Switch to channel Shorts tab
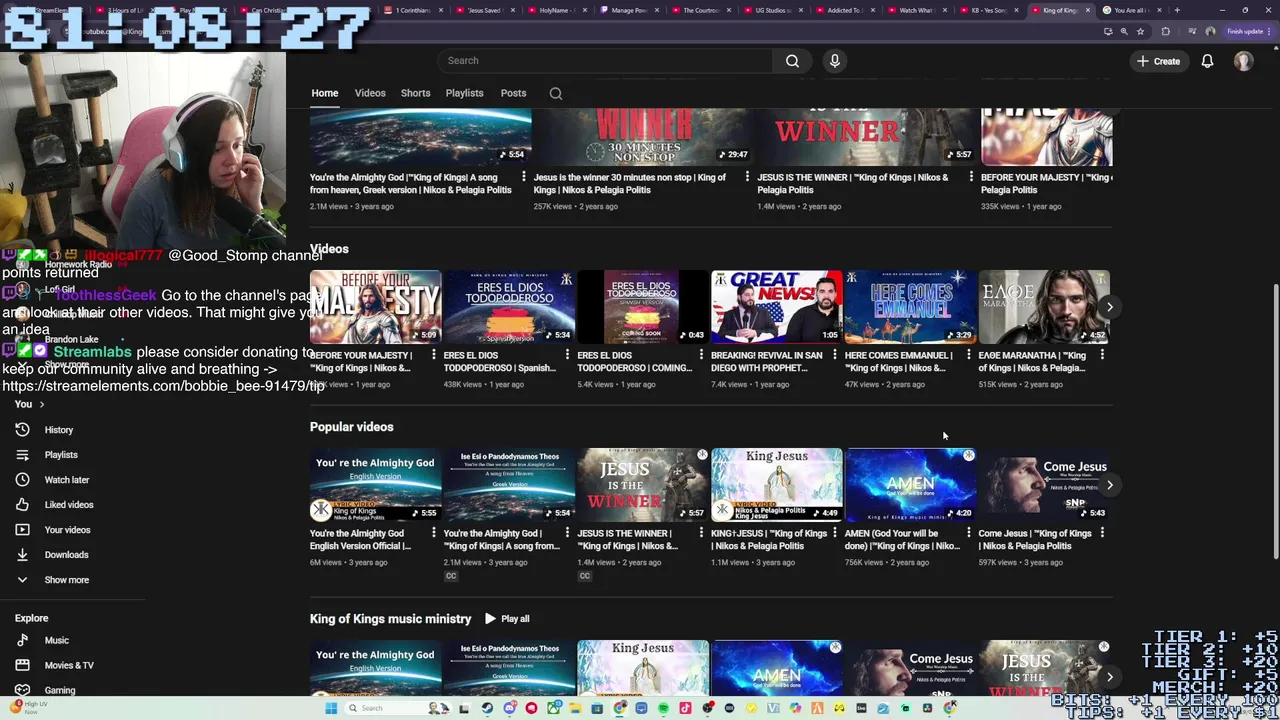 (x=415, y=93)
